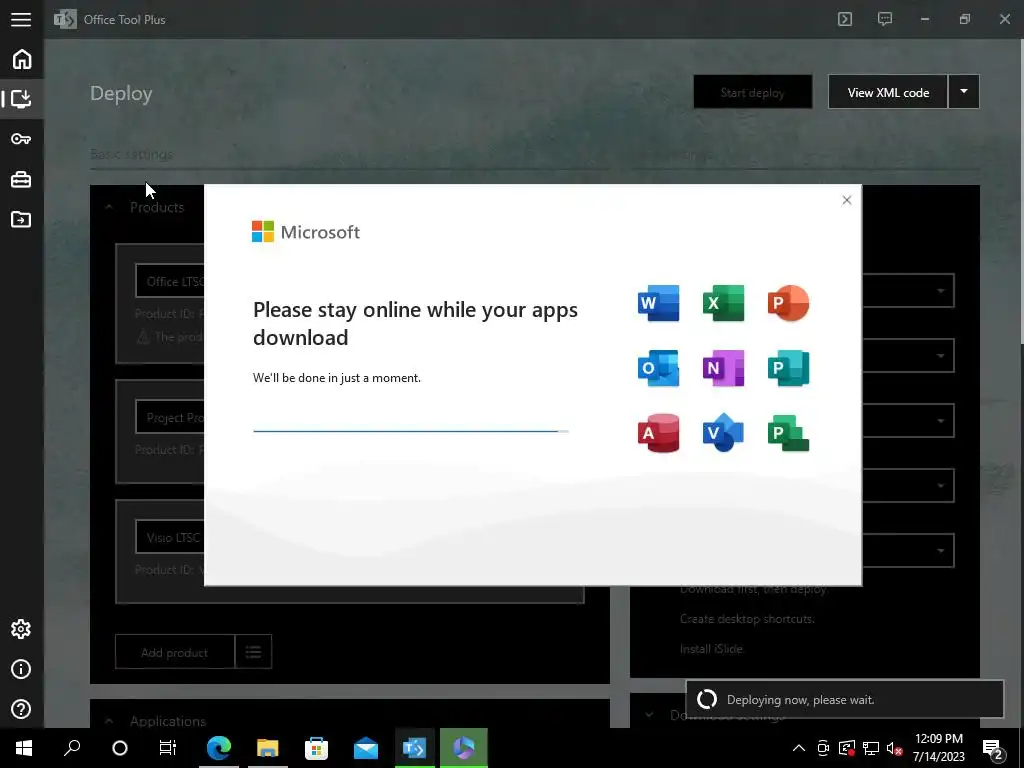Click the Add product button

[x=174, y=652]
